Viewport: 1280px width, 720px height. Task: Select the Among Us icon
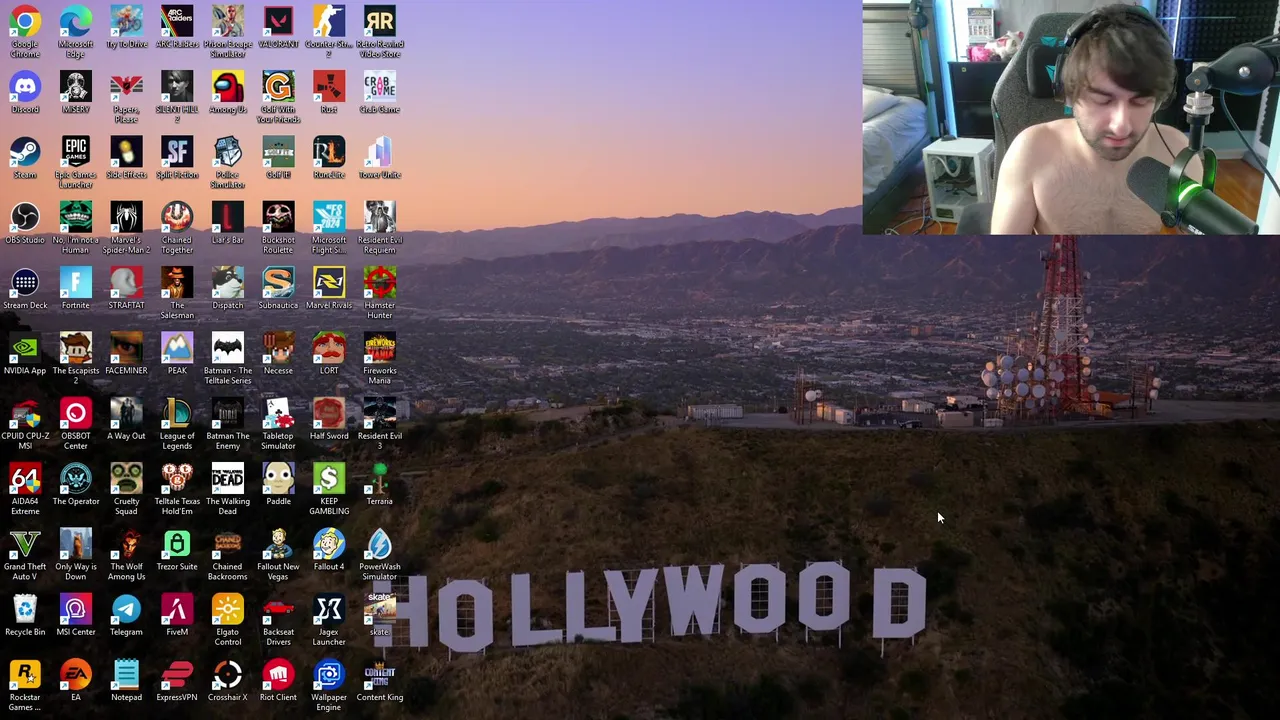pos(228,86)
